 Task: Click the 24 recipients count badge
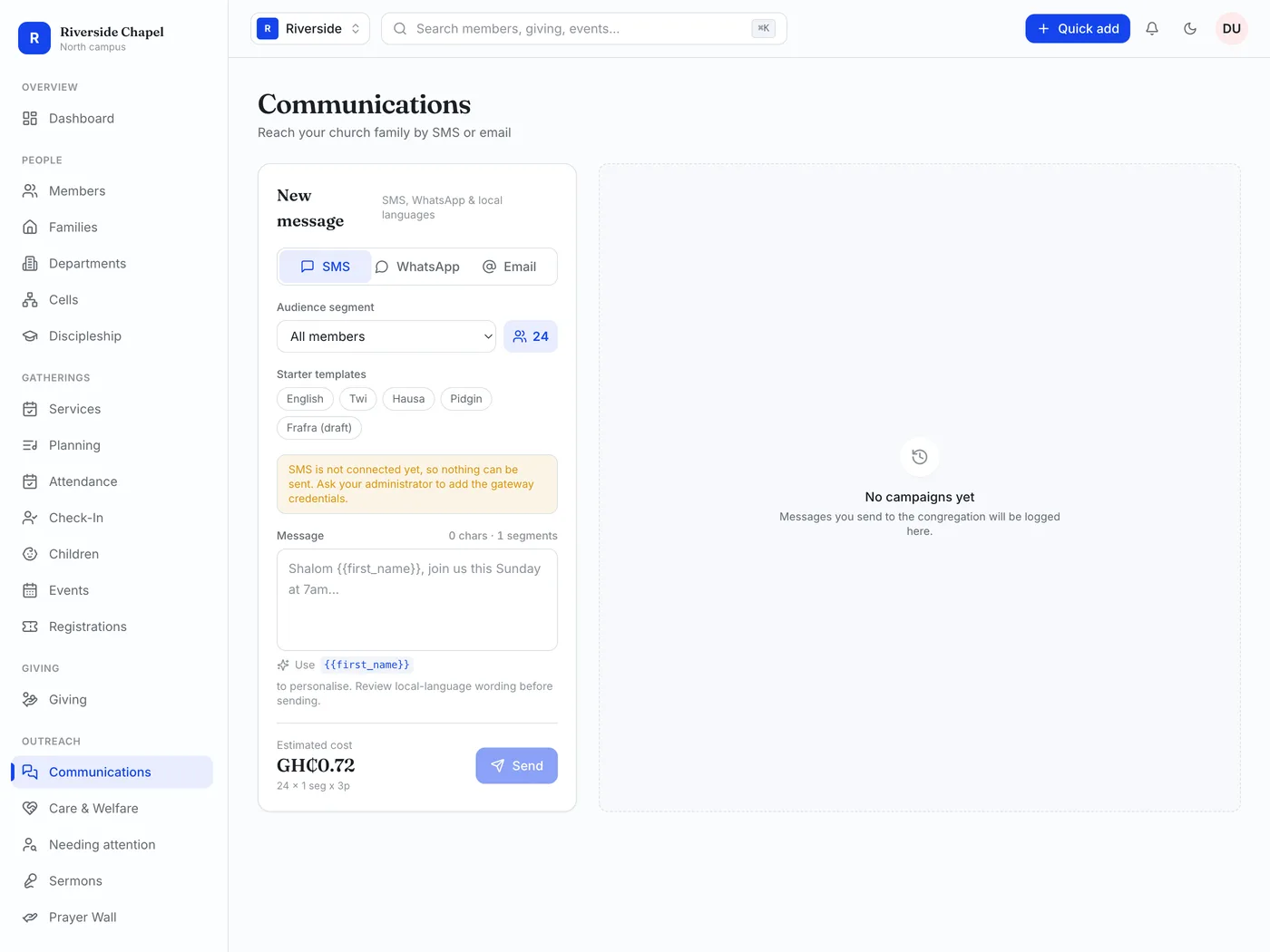(x=531, y=336)
